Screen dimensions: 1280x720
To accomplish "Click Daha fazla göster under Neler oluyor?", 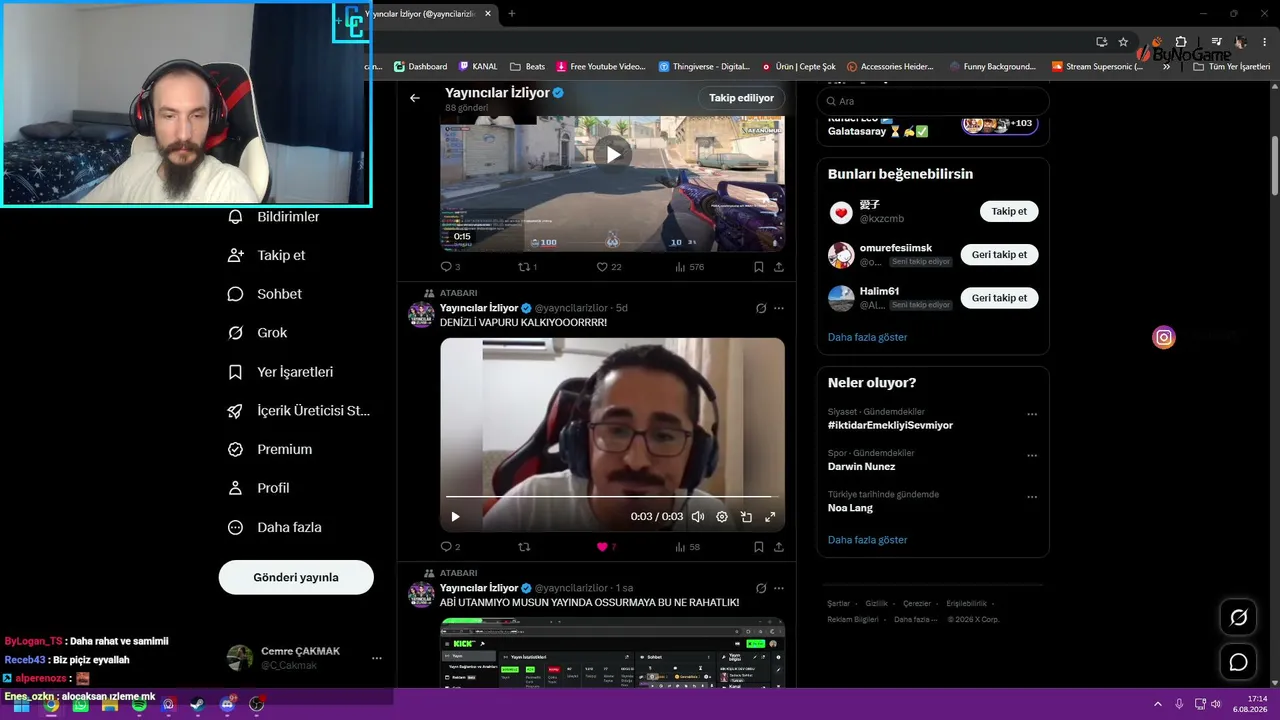I will click(x=867, y=540).
